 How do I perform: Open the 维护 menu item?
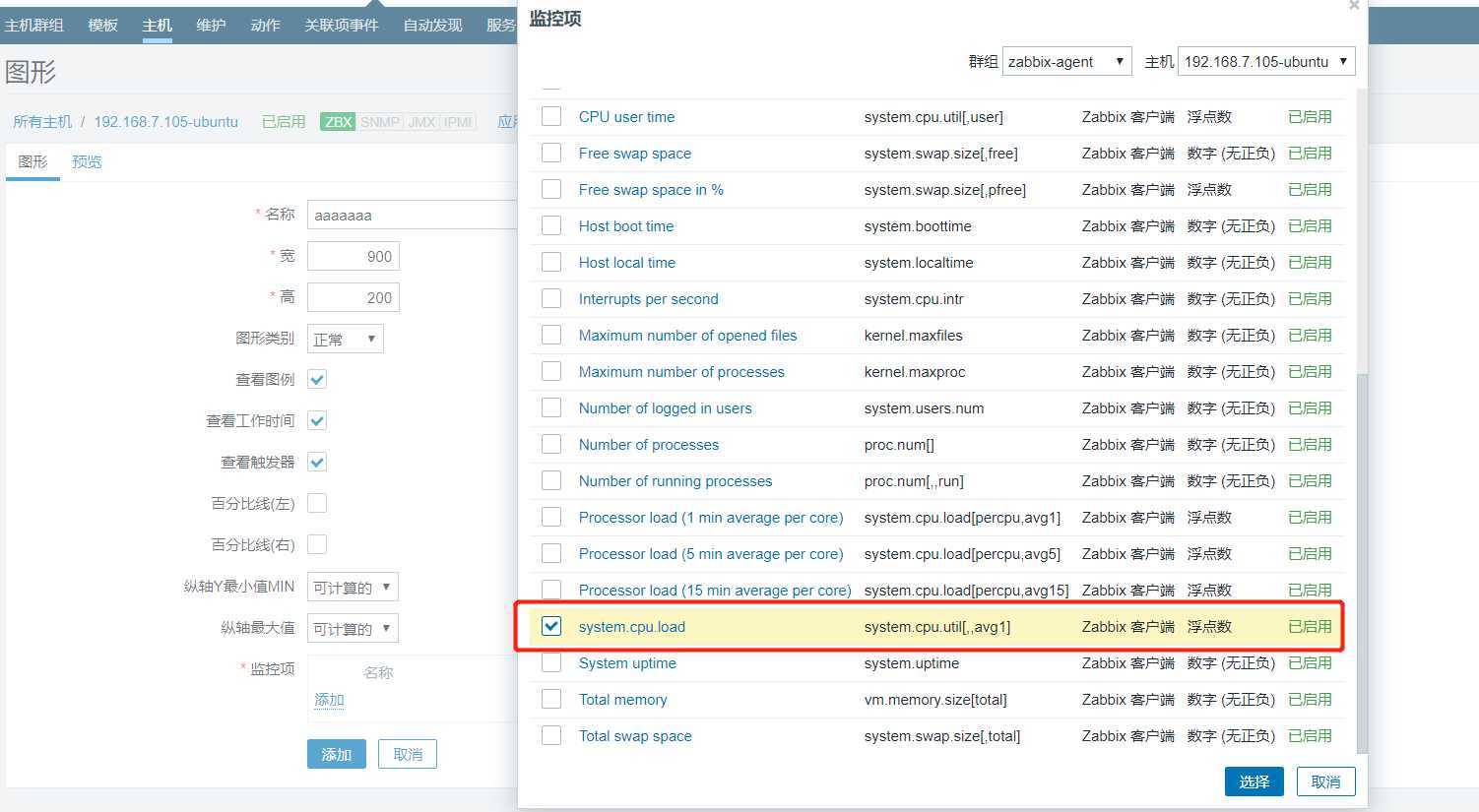(211, 25)
